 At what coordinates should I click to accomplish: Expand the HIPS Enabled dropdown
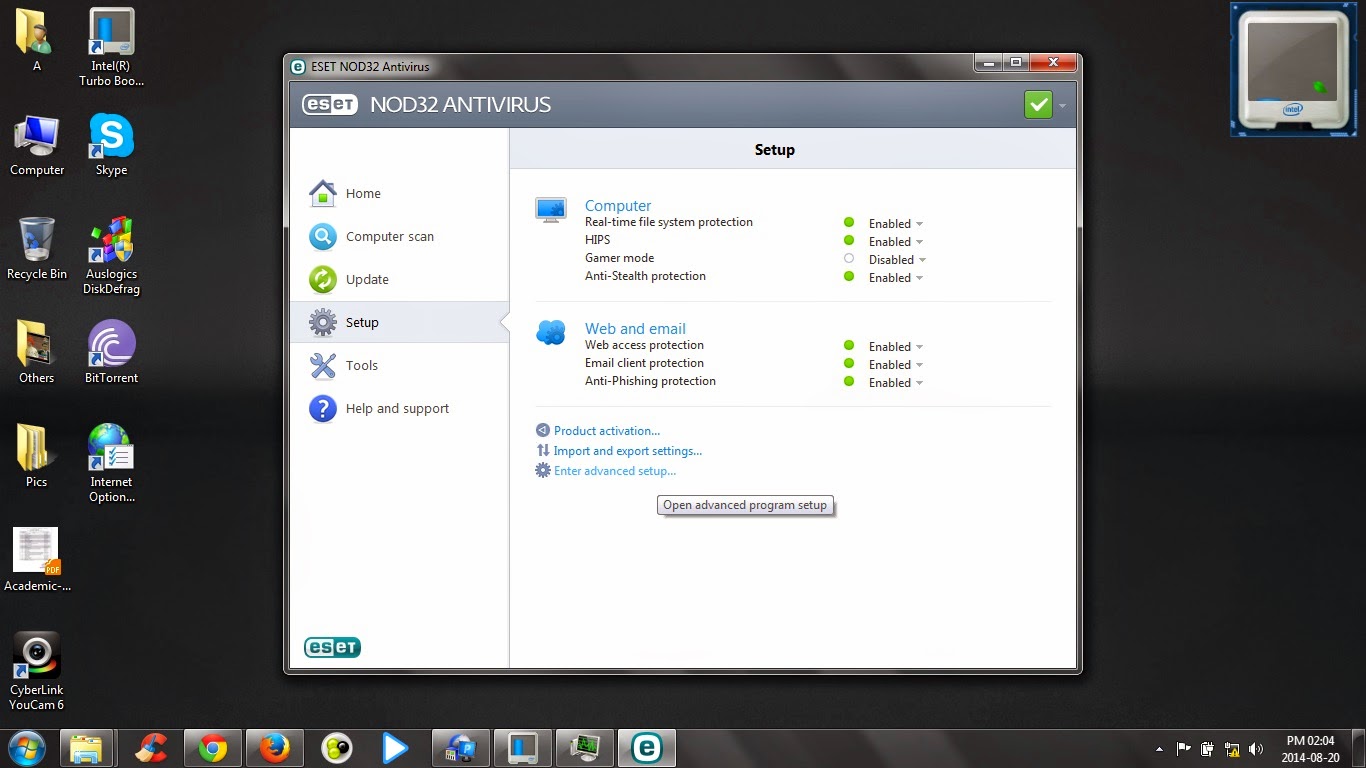(x=896, y=242)
